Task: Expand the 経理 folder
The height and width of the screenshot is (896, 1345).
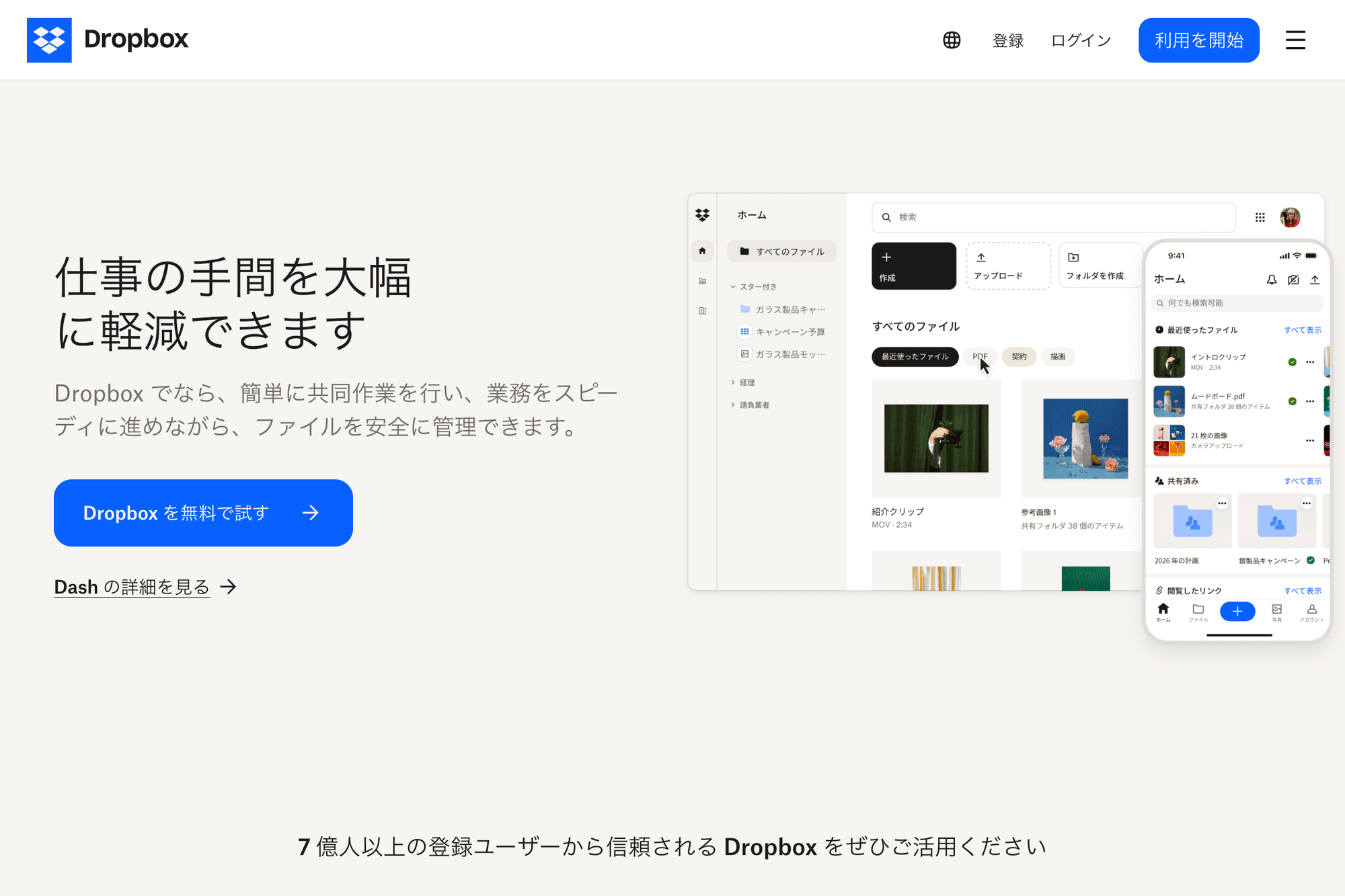Action: pyautogui.click(x=742, y=382)
